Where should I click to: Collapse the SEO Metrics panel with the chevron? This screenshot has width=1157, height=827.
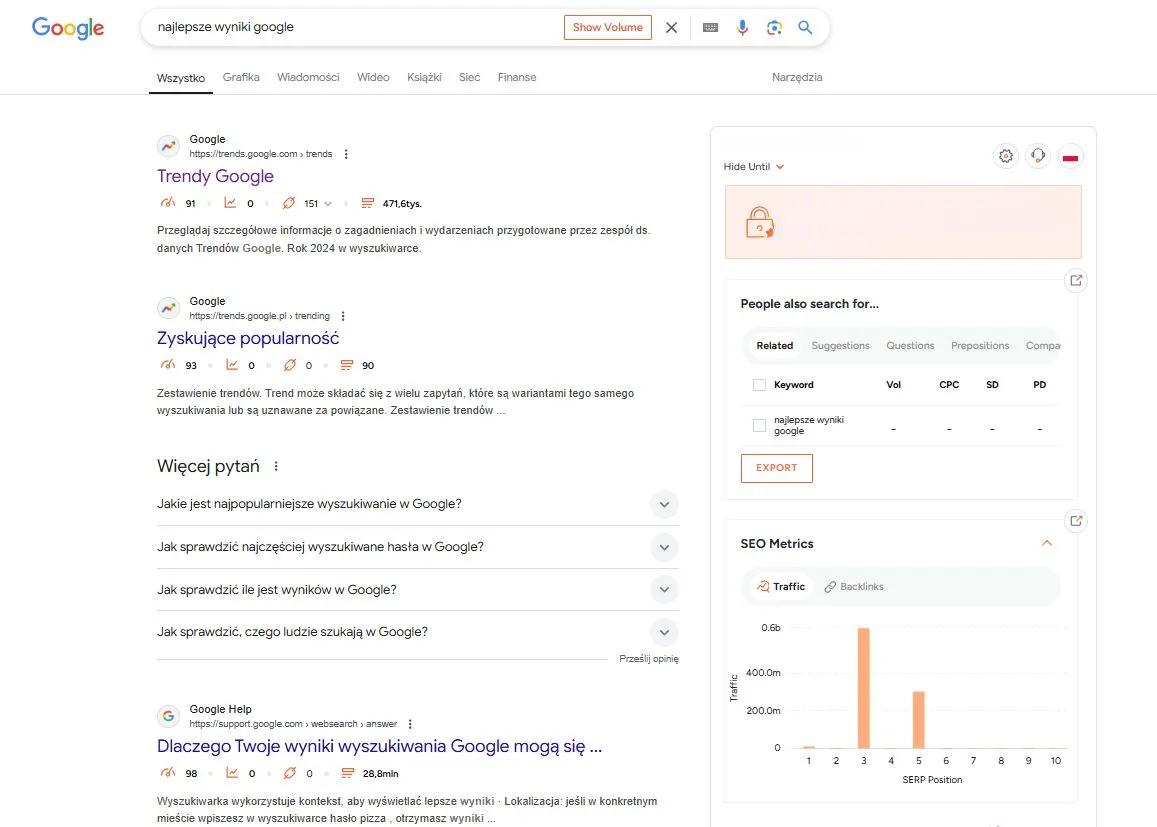pos(1046,543)
